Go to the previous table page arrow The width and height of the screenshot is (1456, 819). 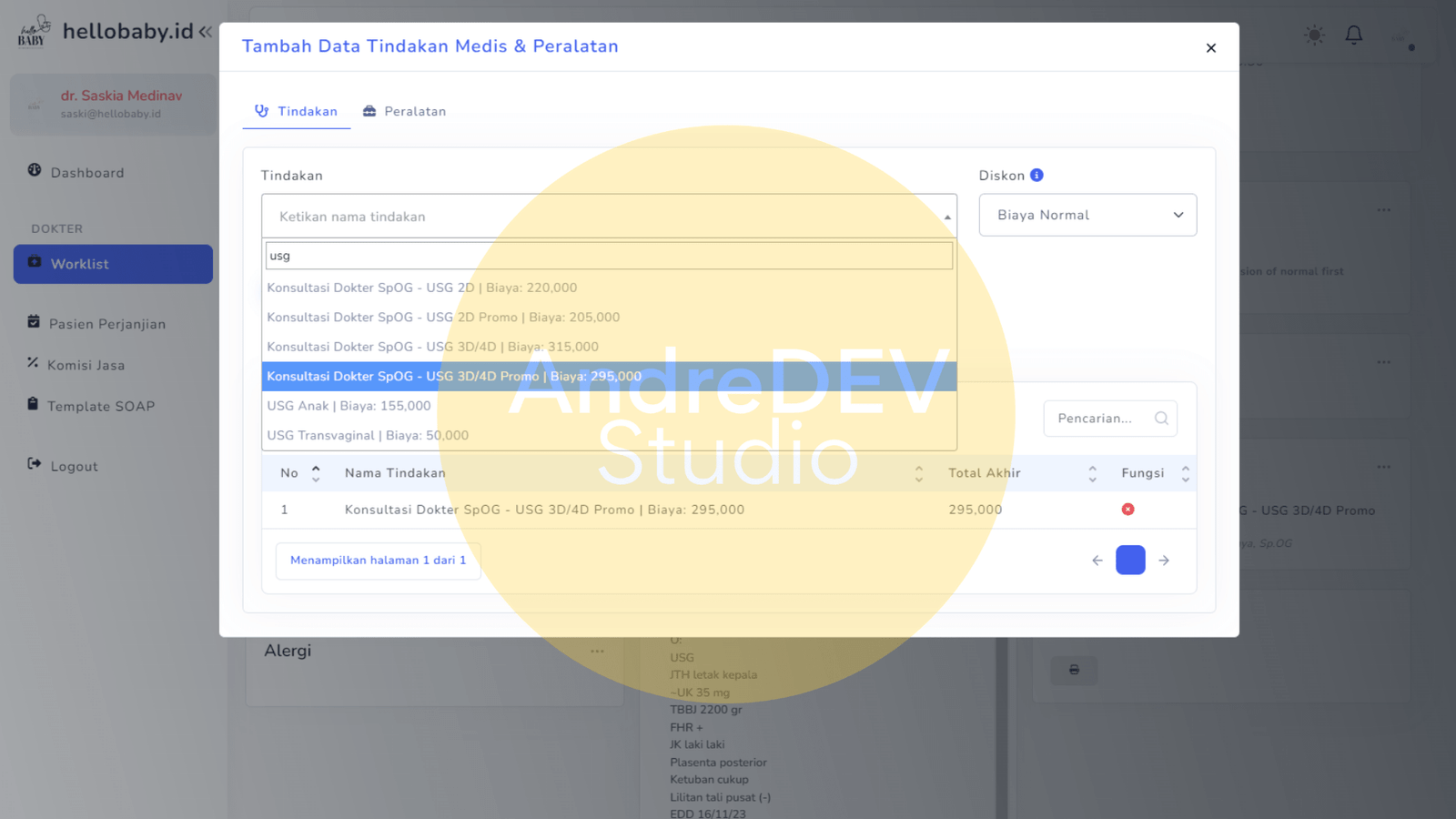point(1097,561)
